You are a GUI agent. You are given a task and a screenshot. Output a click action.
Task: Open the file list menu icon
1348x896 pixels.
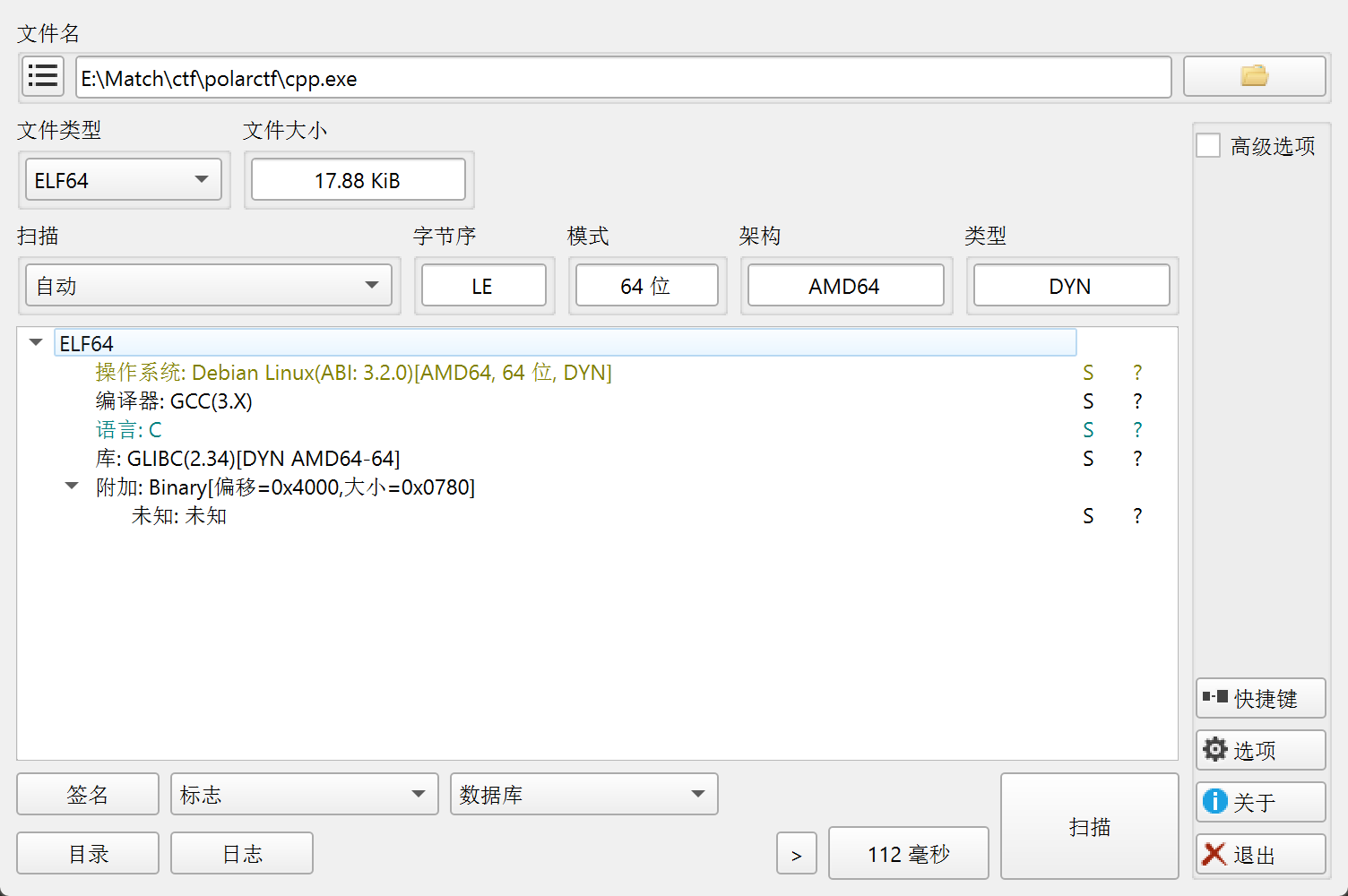43,76
